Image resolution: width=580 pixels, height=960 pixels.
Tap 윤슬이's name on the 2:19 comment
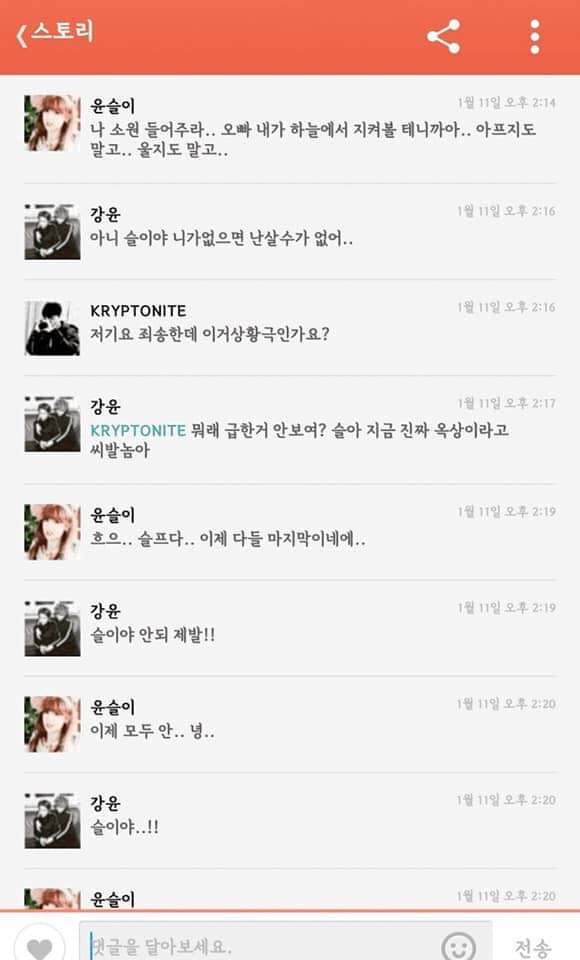coord(113,515)
